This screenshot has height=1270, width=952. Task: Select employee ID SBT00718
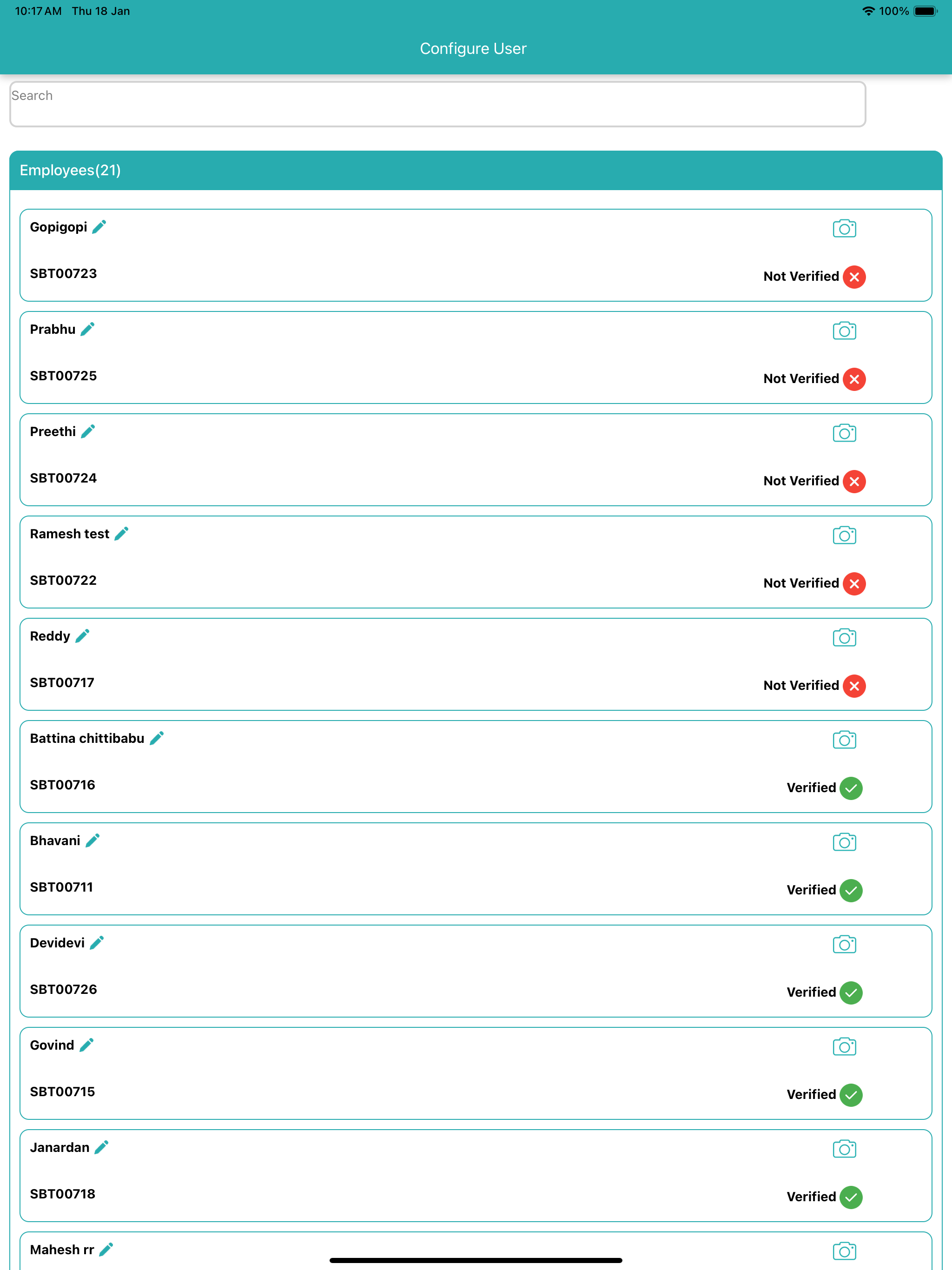pos(63,1194)
